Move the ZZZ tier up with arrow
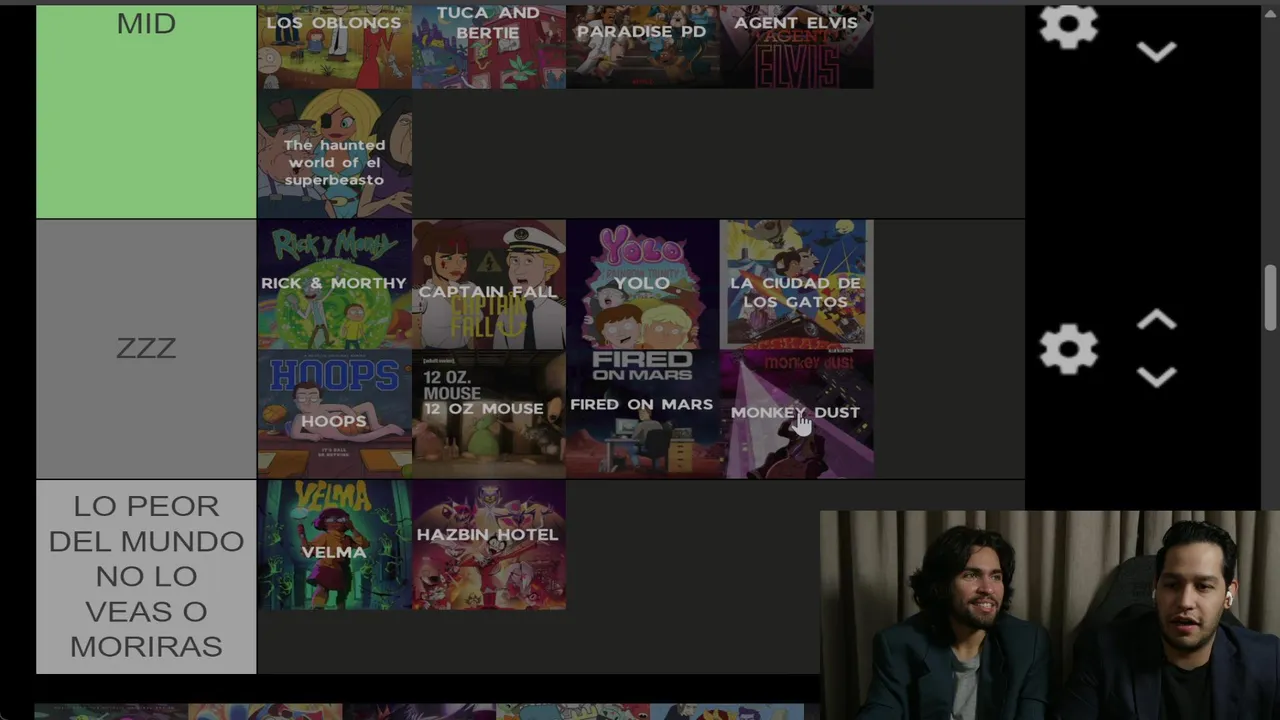 tap(1156, 320)
